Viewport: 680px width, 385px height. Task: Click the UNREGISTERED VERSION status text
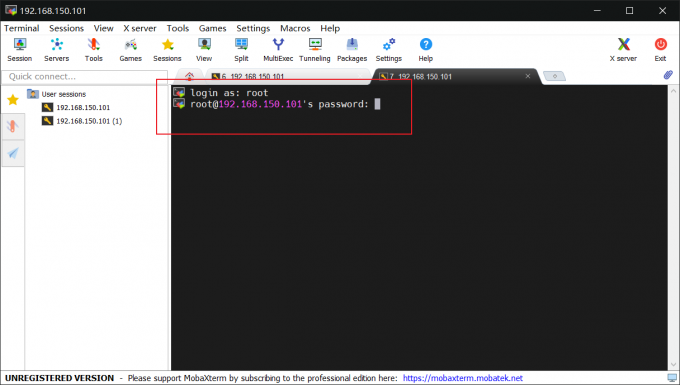(x=59, y=378)
